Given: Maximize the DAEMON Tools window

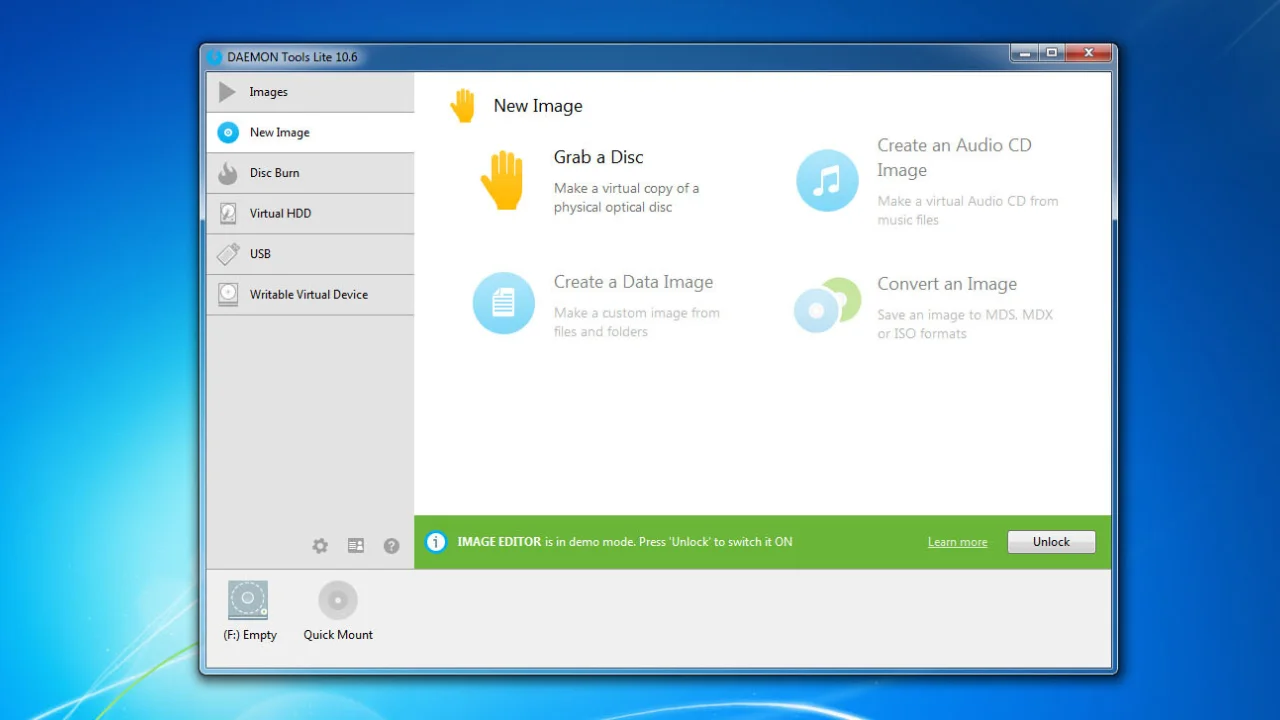Looking at the screenshot, I should click(1051, 53).
